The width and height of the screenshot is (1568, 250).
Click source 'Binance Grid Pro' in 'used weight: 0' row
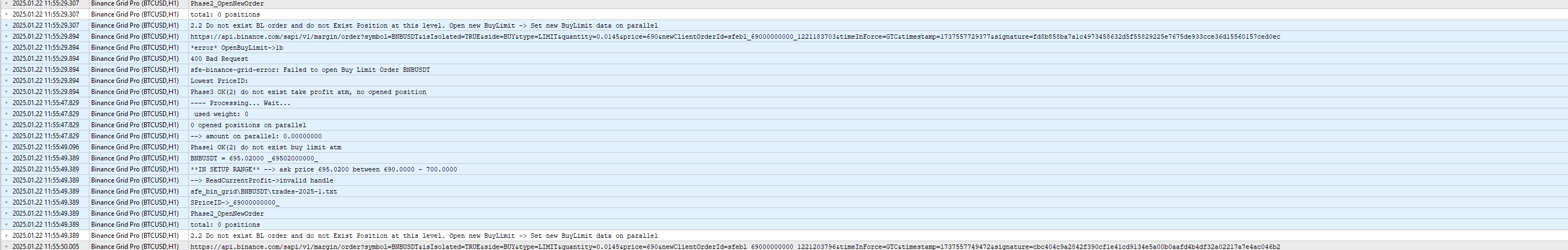135,114
